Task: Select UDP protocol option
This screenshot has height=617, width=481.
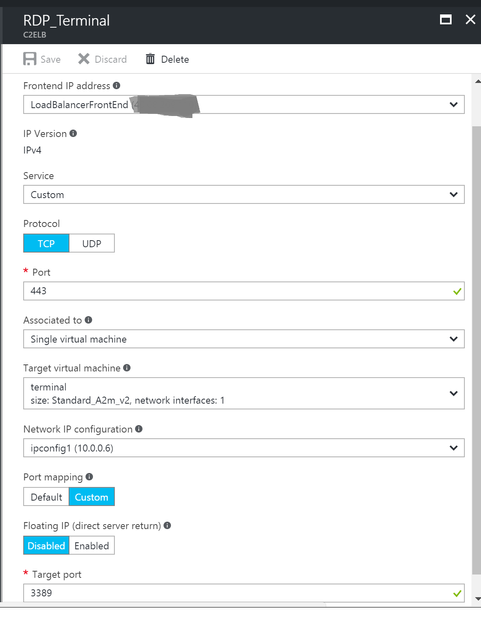Action: tap(92, 243)
